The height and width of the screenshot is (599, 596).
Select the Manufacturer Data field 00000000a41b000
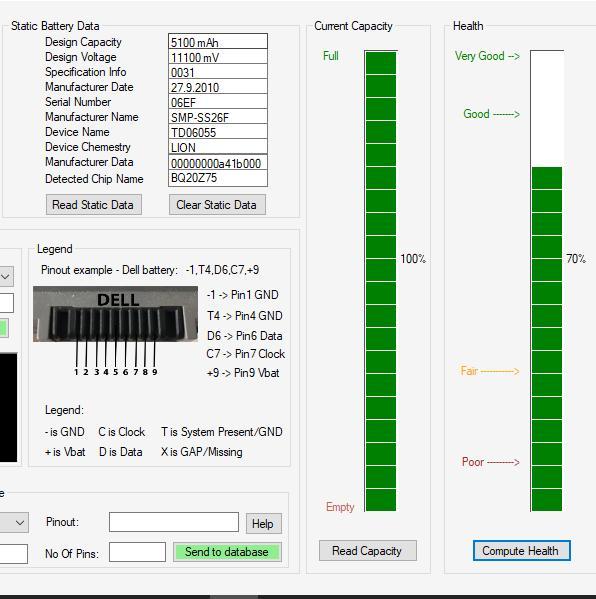point(218,162)
